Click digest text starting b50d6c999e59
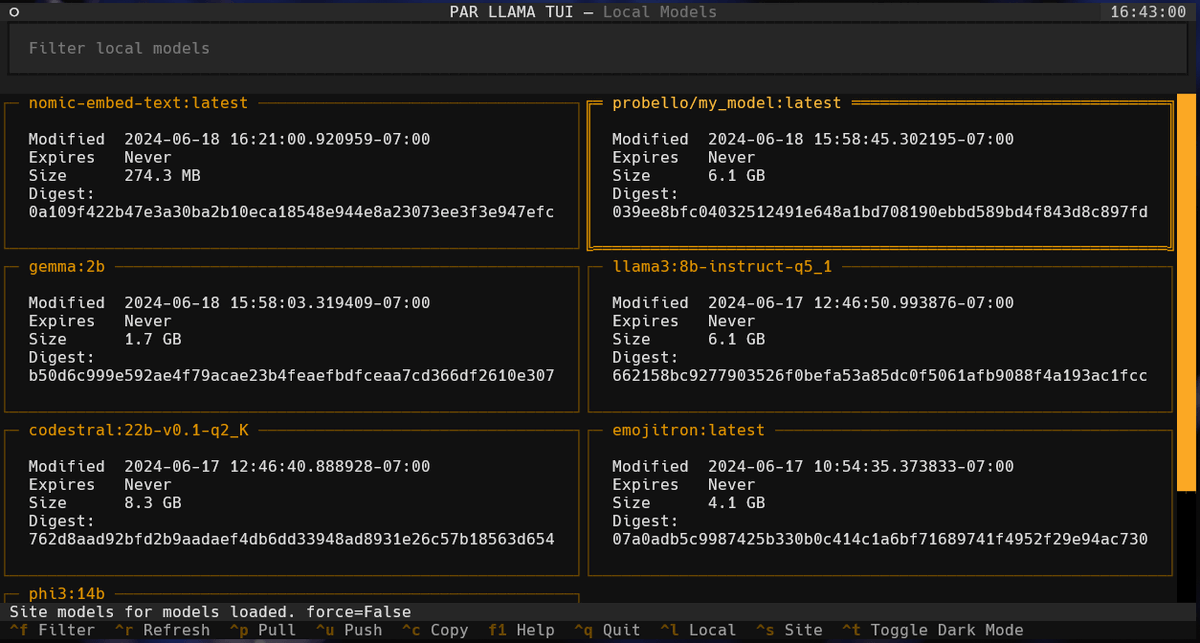This screenshot has width=1200, height=643. click(x=291, y=376)
